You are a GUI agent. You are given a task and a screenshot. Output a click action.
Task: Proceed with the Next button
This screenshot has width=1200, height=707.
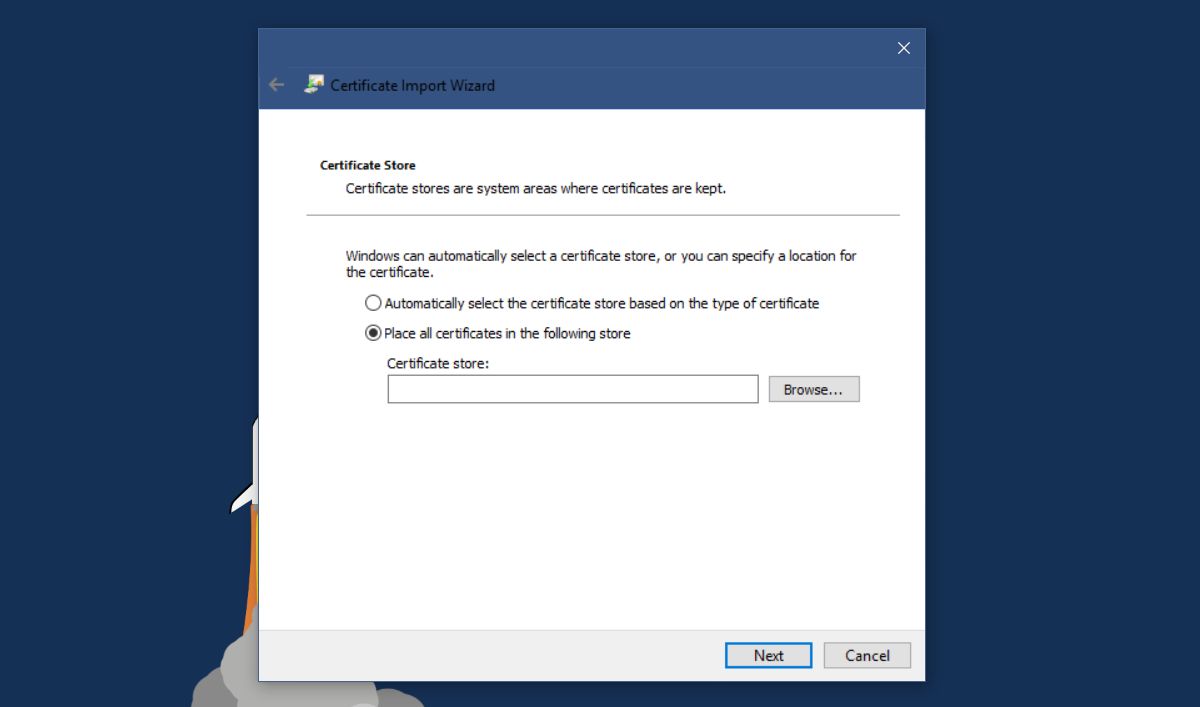(768, 655)
